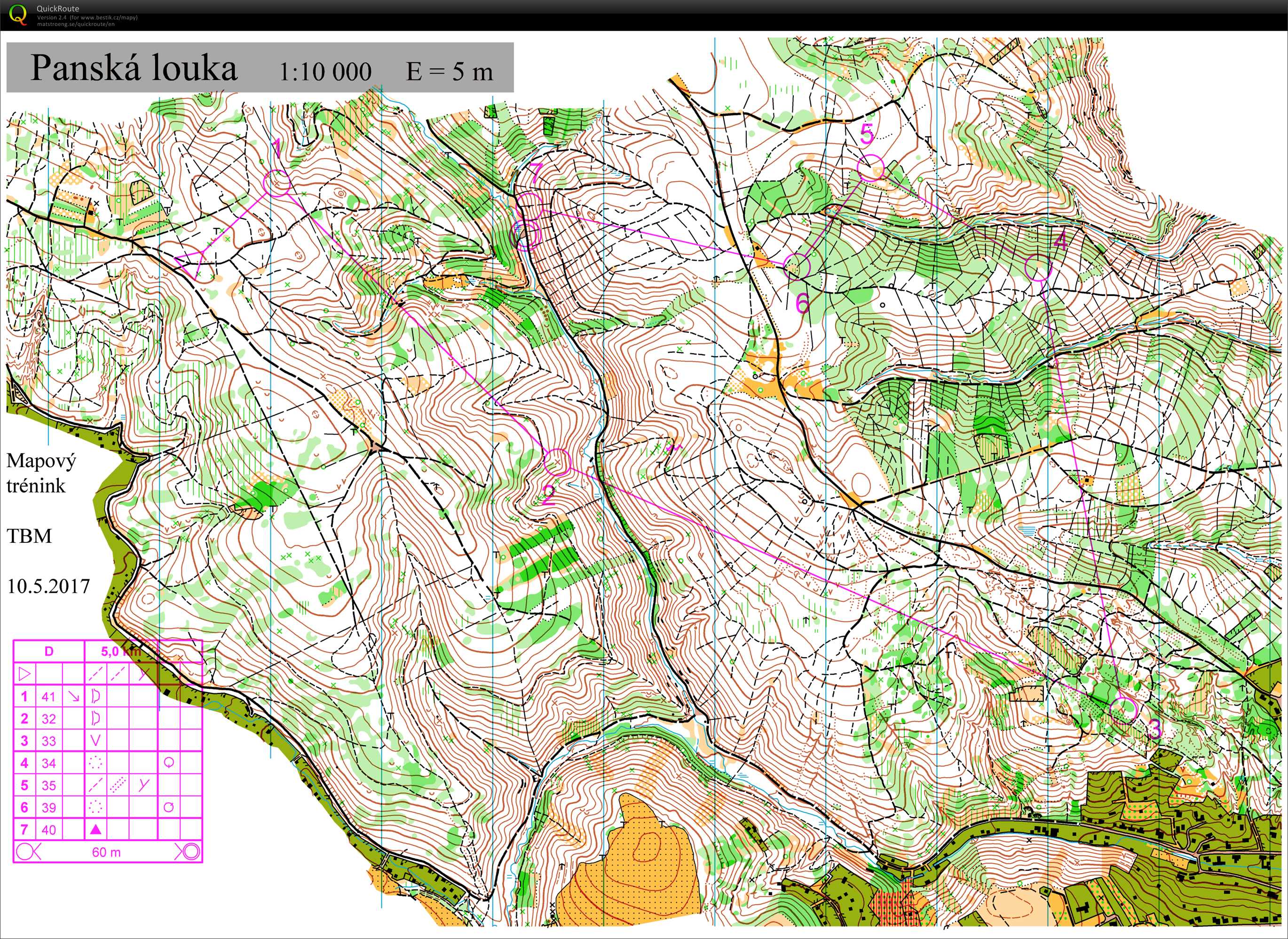Click control circle 1 on the map

coord(278,183)
